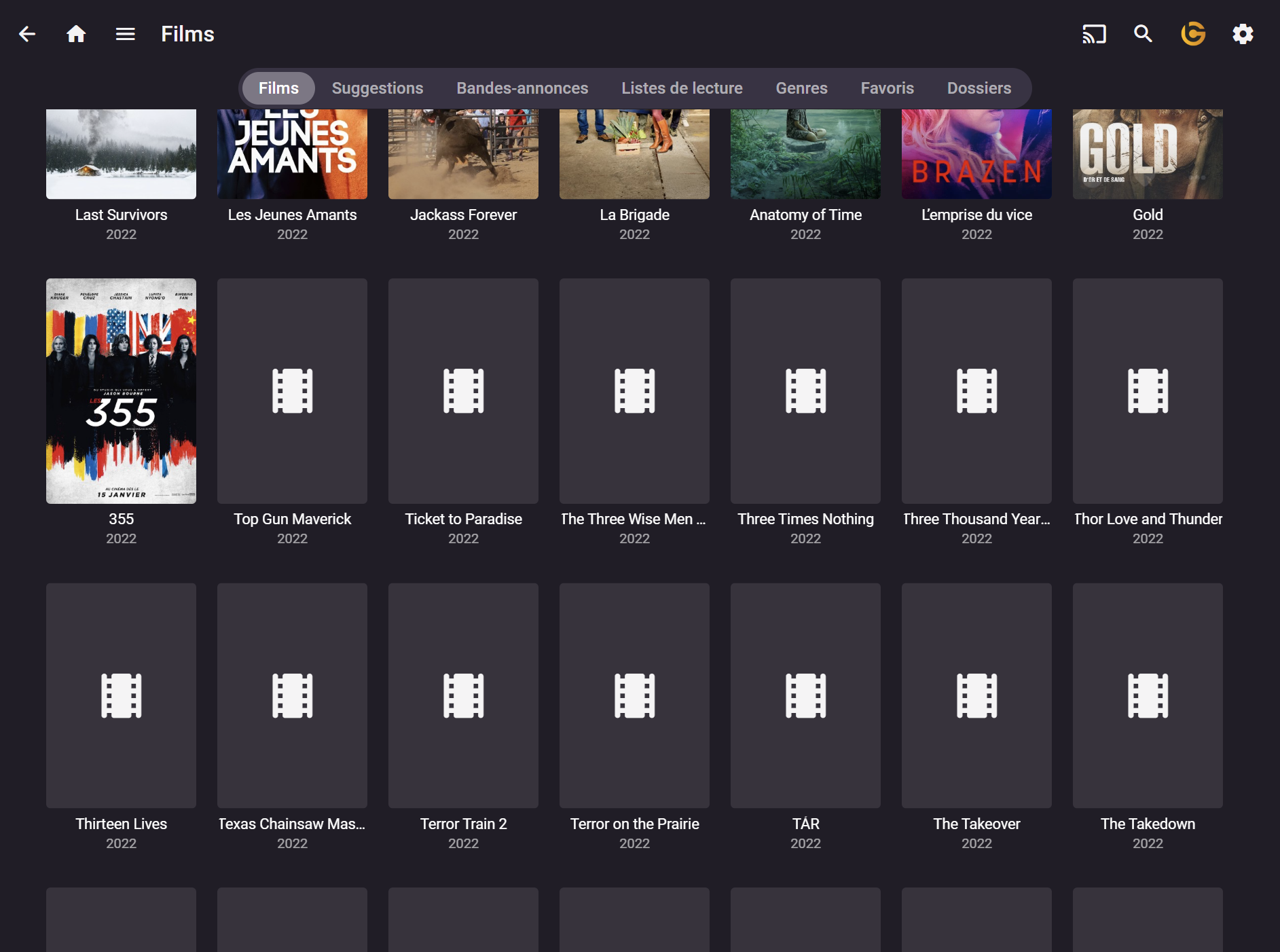The image size is (1280, 952).
Task: Go to the home screen icon
Action: [76, 34]
